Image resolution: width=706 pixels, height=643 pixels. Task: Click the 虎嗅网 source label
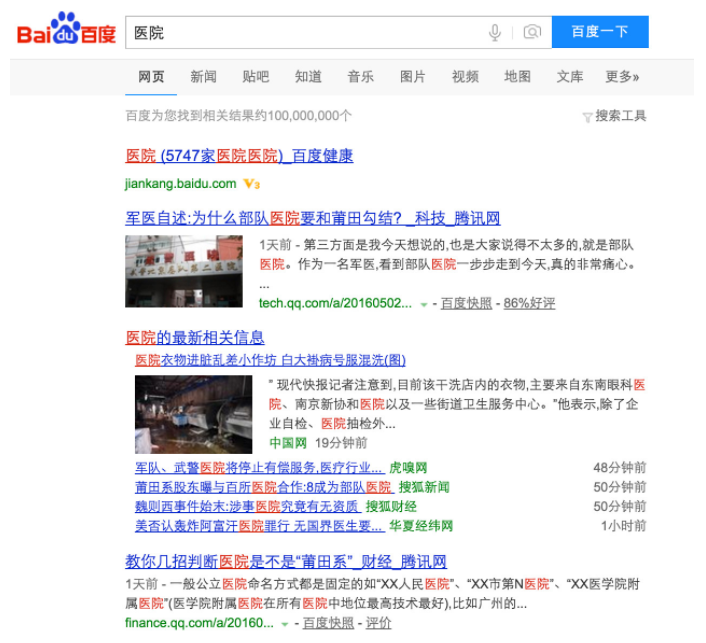tap(408, 468)
